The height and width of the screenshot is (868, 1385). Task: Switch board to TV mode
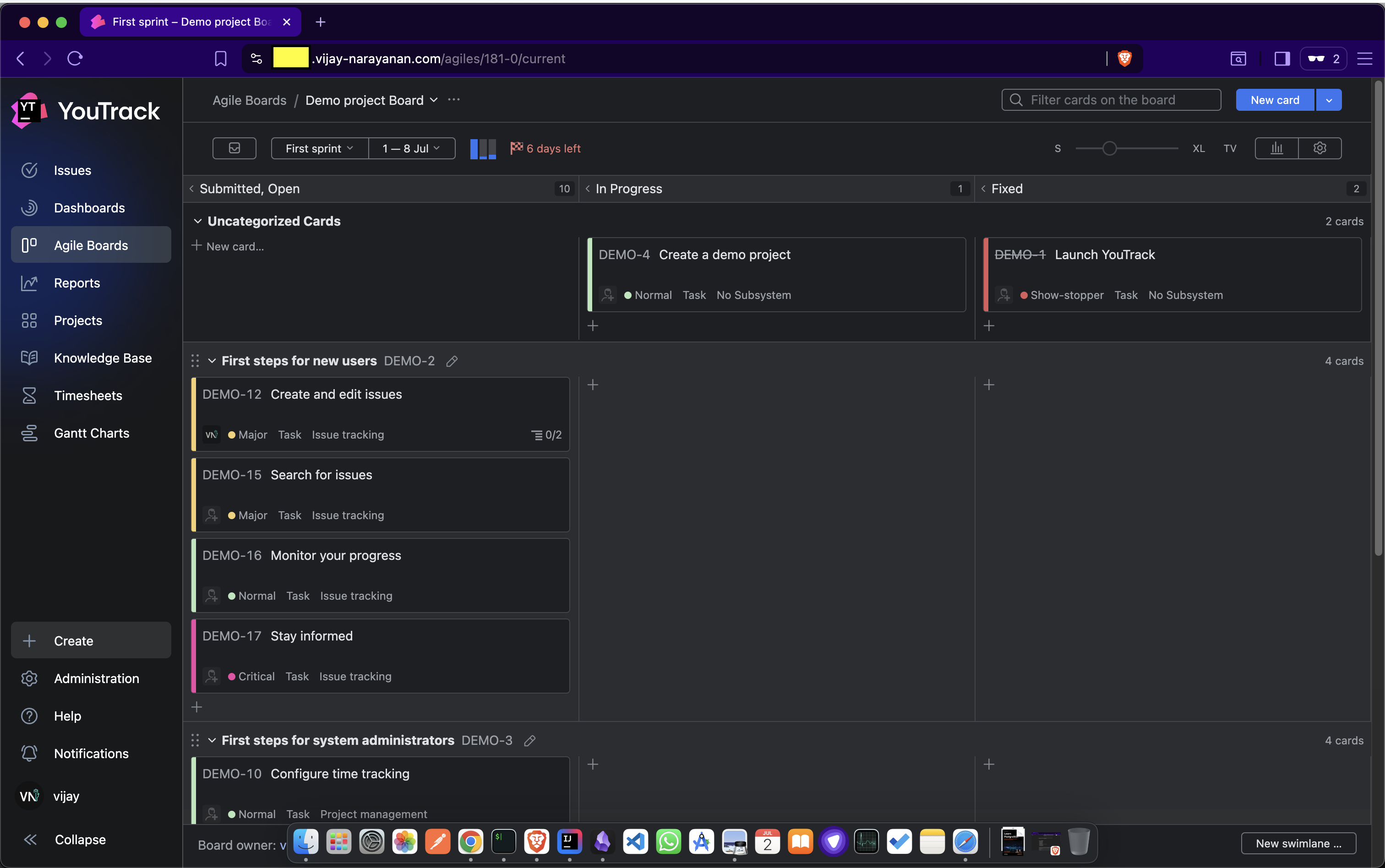[1229, 149]
